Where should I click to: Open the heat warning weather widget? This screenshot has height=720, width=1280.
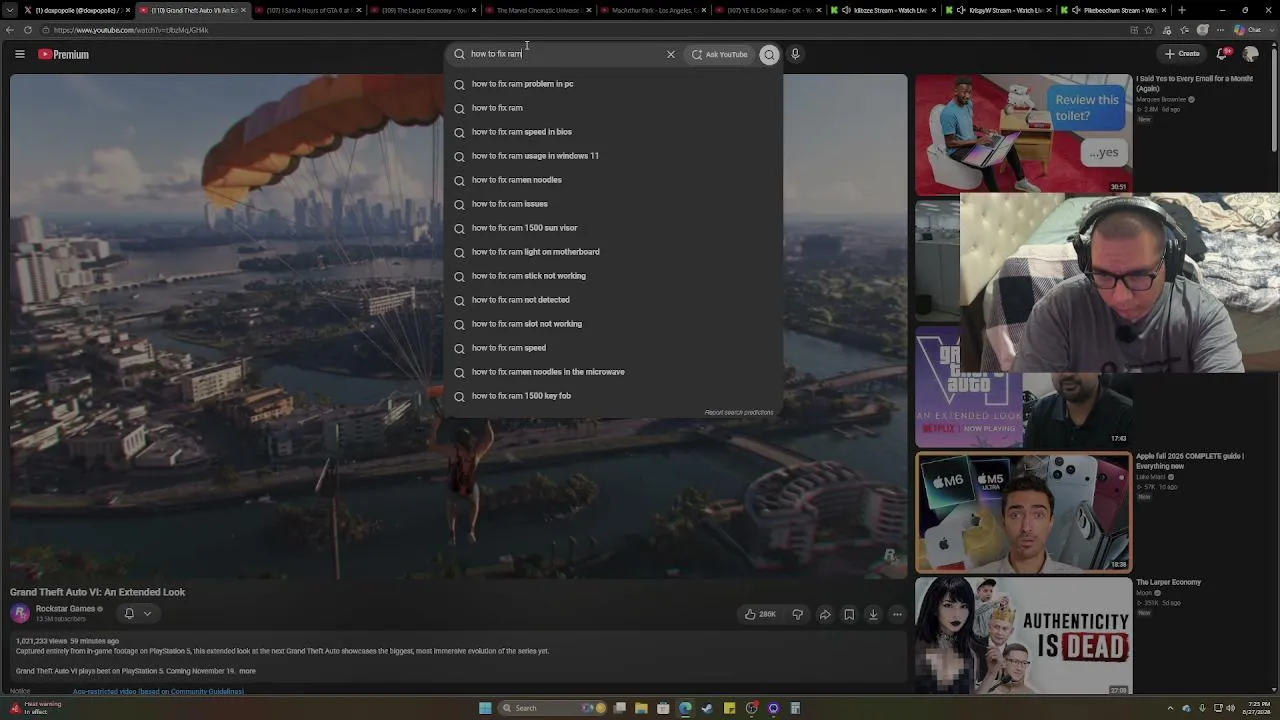coord(35,708)
